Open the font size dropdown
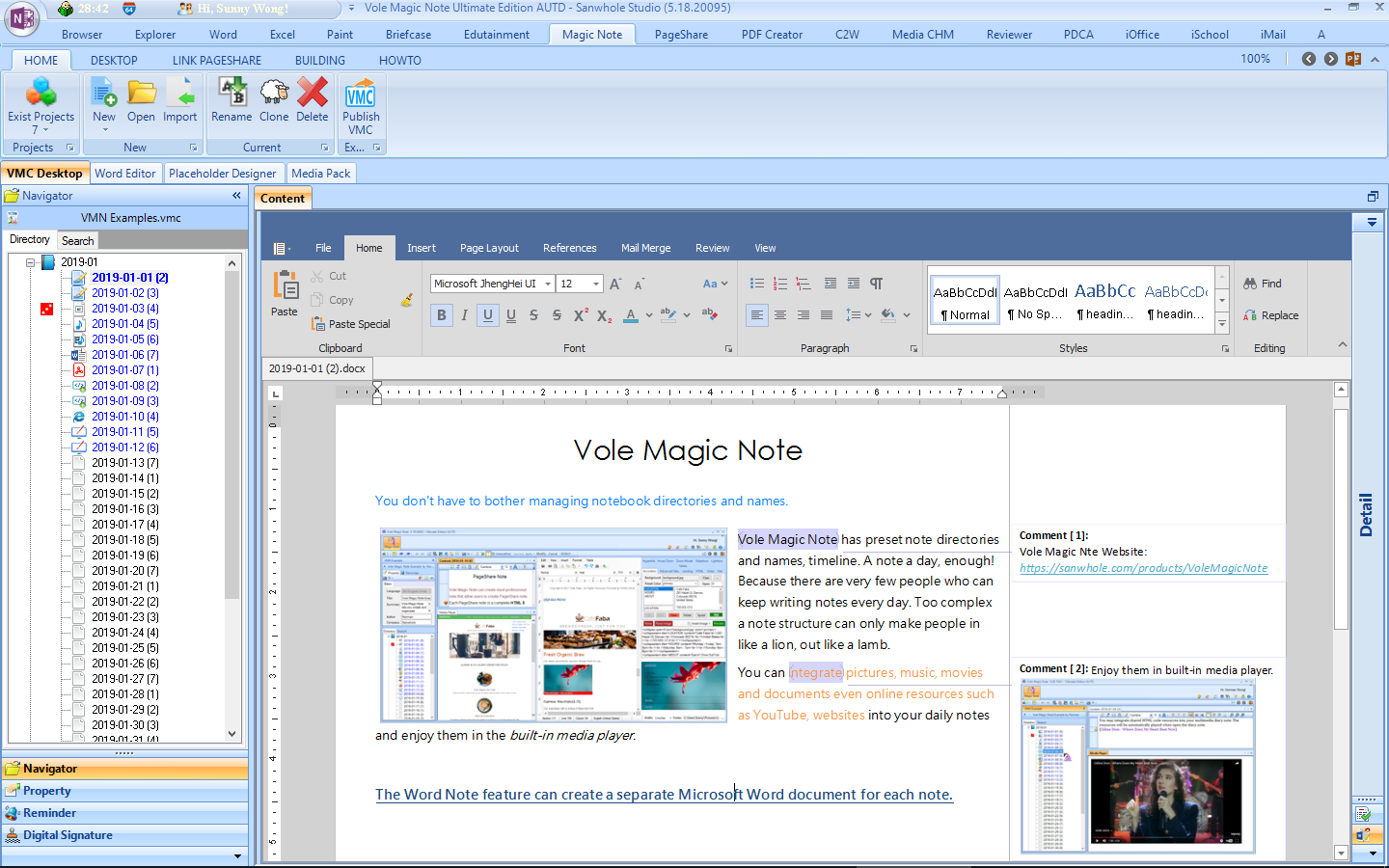The width and height of the screenshot is (1389, 868). (596, 284)
